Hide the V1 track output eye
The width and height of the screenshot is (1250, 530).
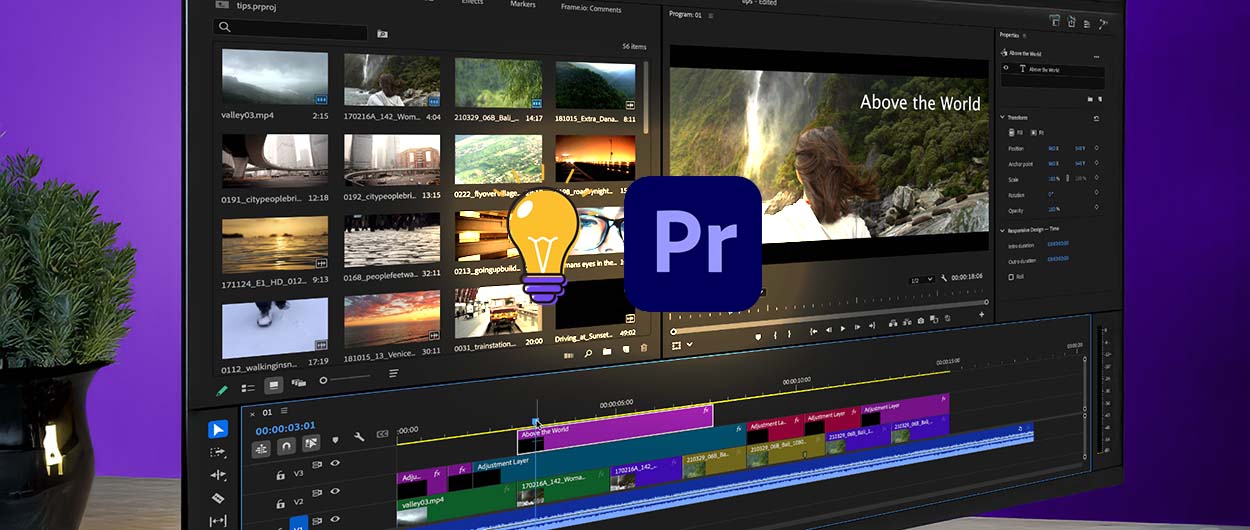[335, 519]
